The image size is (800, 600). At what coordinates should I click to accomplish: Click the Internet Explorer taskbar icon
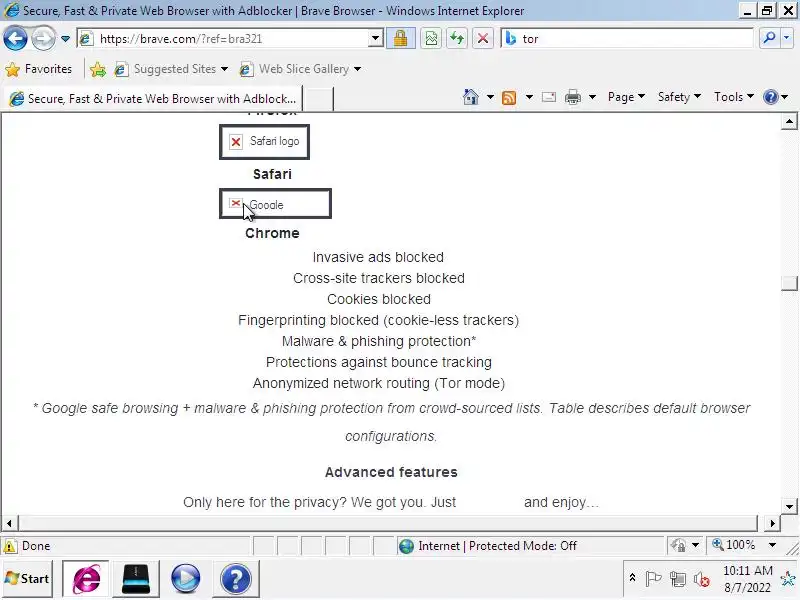point(86,579)
